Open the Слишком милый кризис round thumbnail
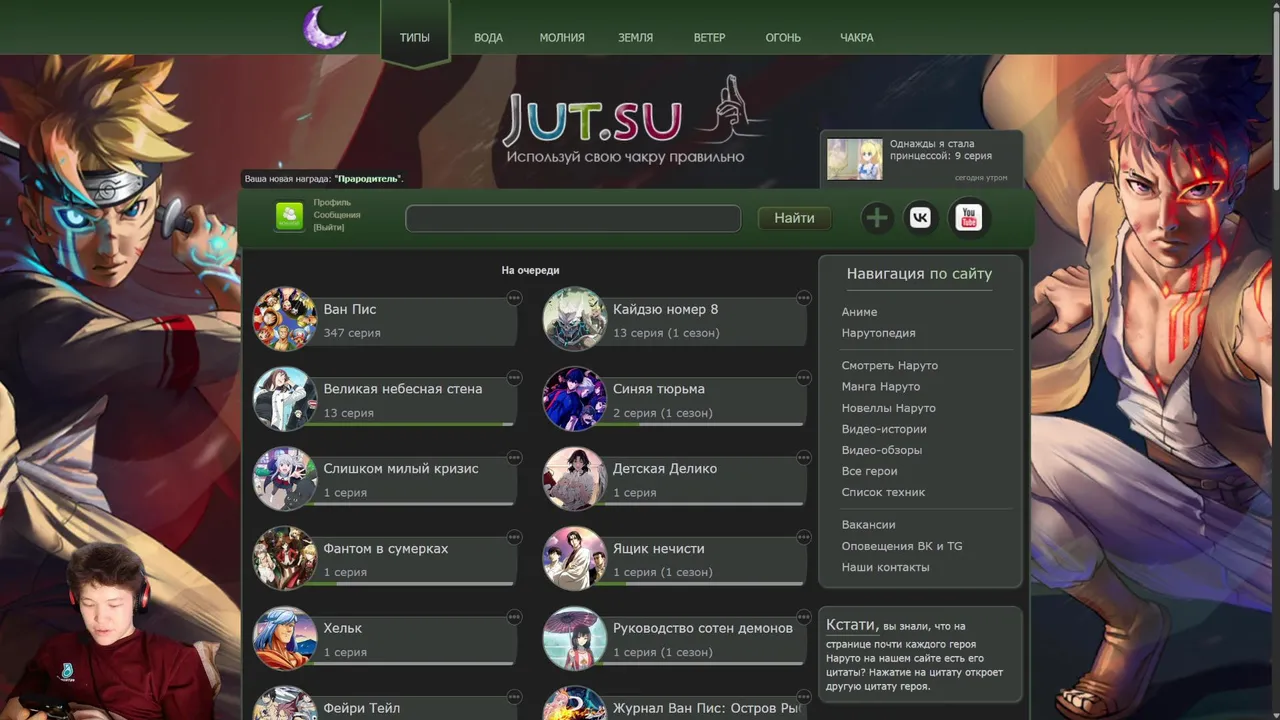The height and width of the screenshot is (720, 1280). [x=285, y=479]
